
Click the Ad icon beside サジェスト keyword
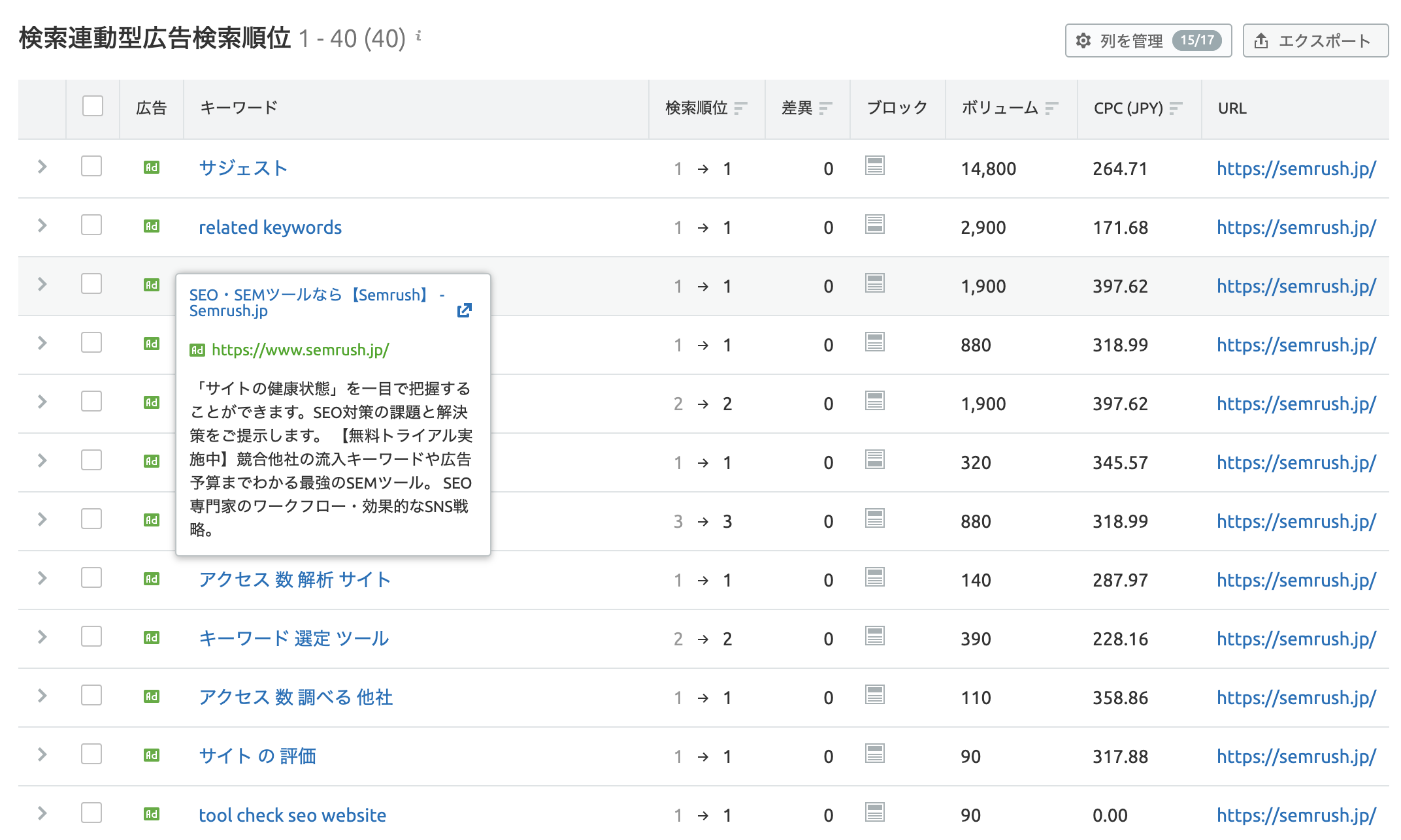pyautogui.click(x=151, y=168)
